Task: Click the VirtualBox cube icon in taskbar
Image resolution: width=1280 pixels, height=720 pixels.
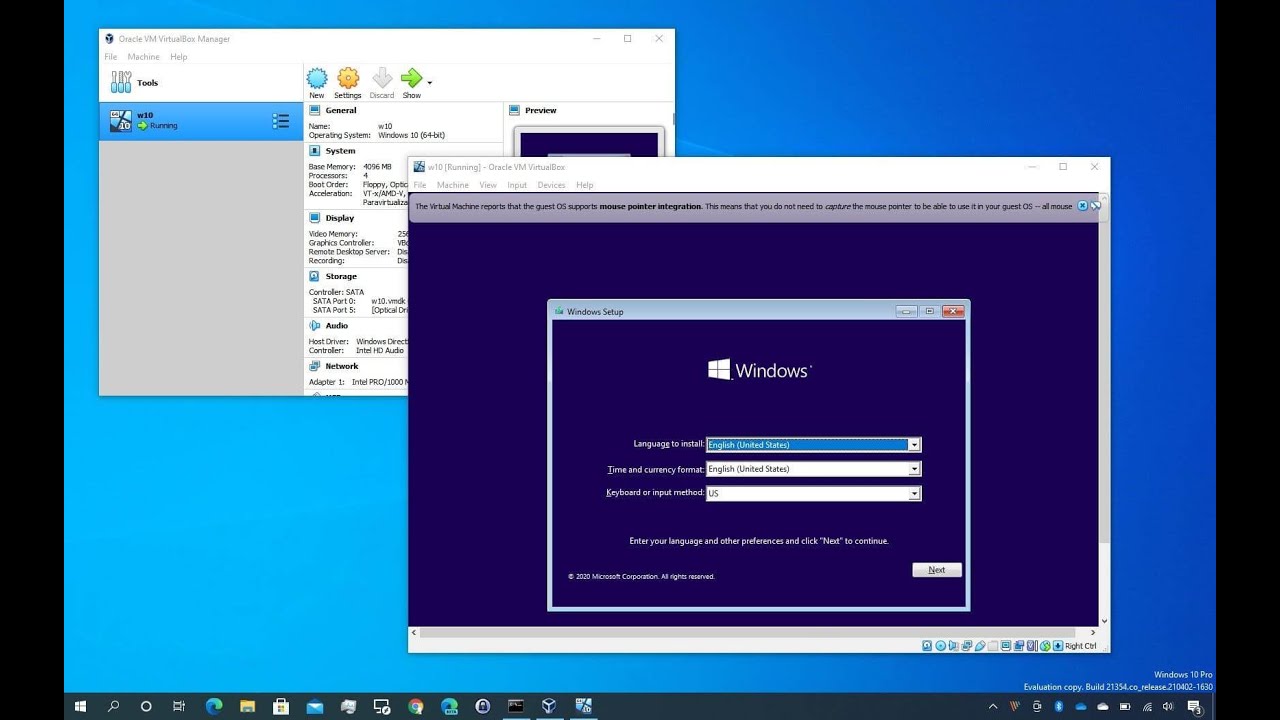Action: [x=549, y=706]
